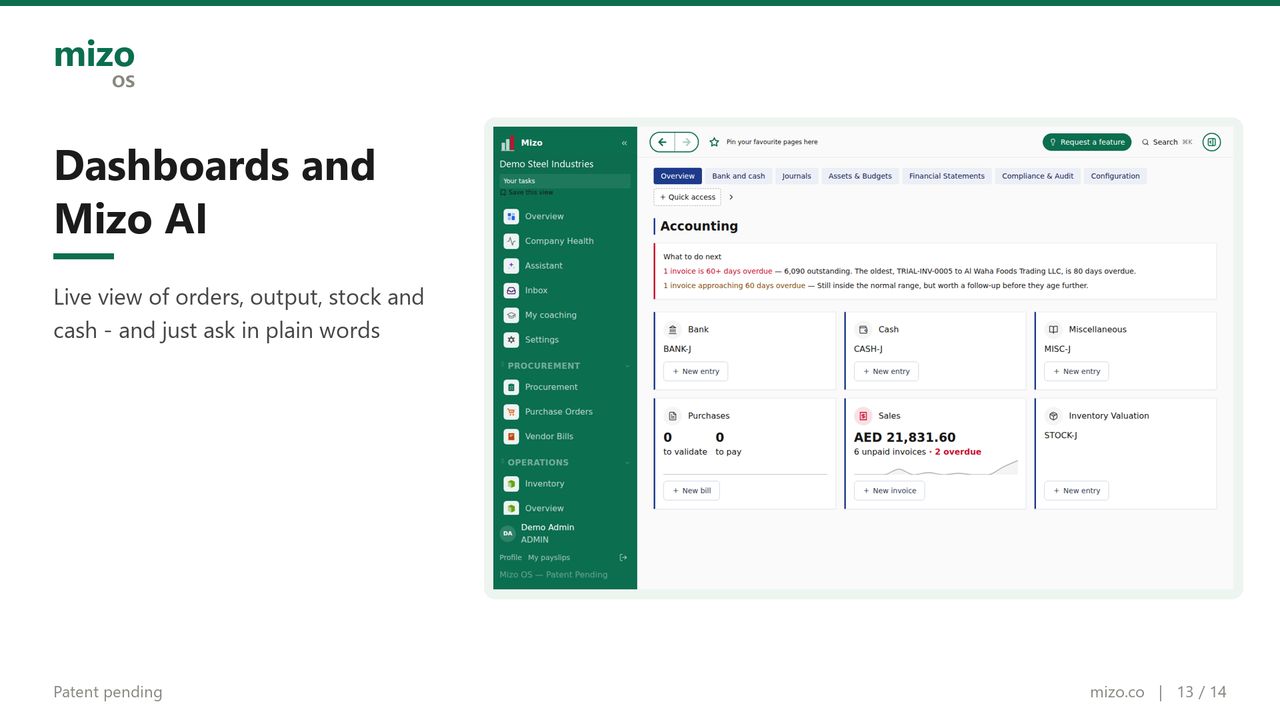
Task: Open the Search field
Action: pos(1167,142)
